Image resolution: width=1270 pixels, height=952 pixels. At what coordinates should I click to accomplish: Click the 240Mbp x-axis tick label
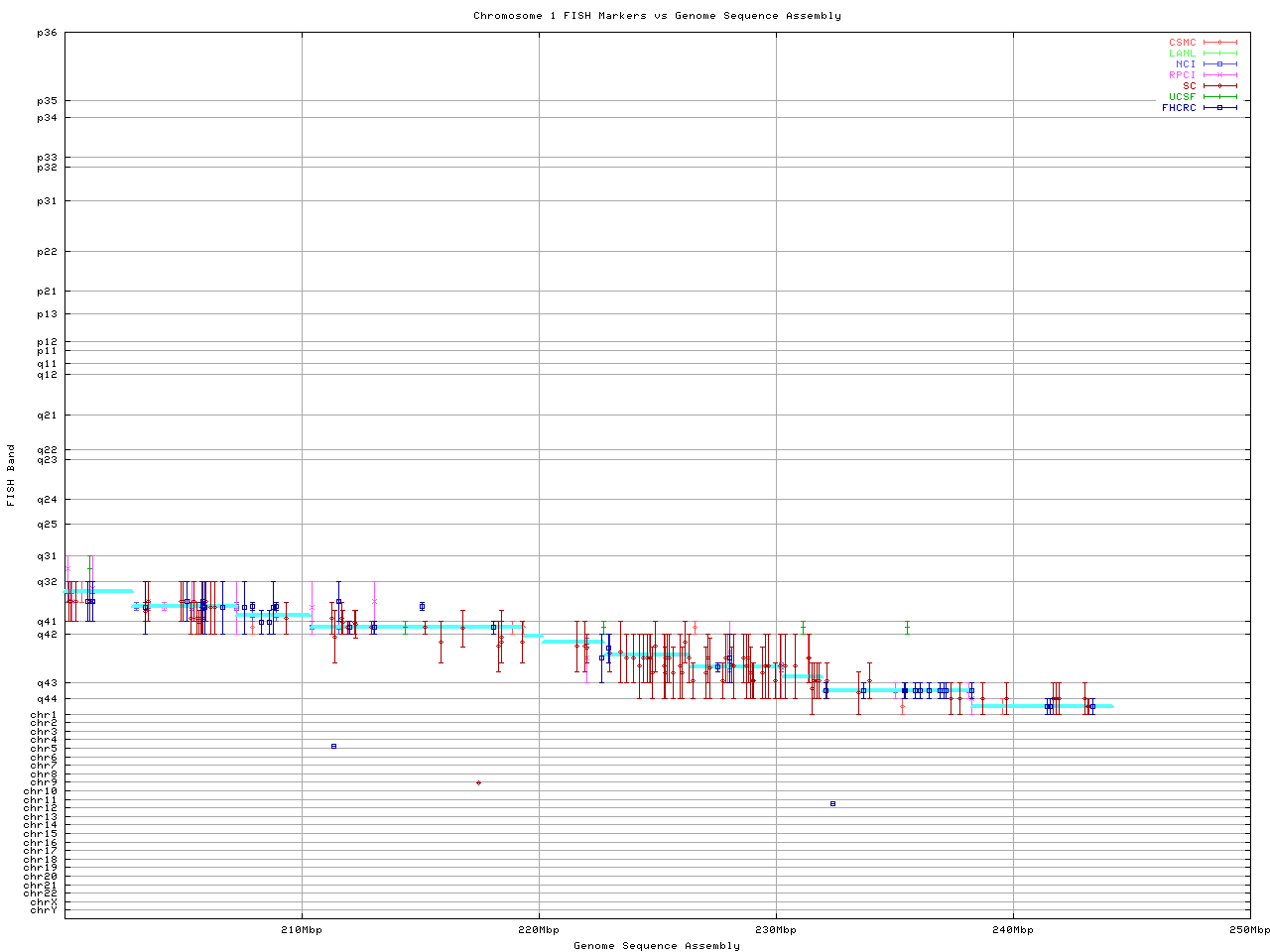click(1013, 930)
